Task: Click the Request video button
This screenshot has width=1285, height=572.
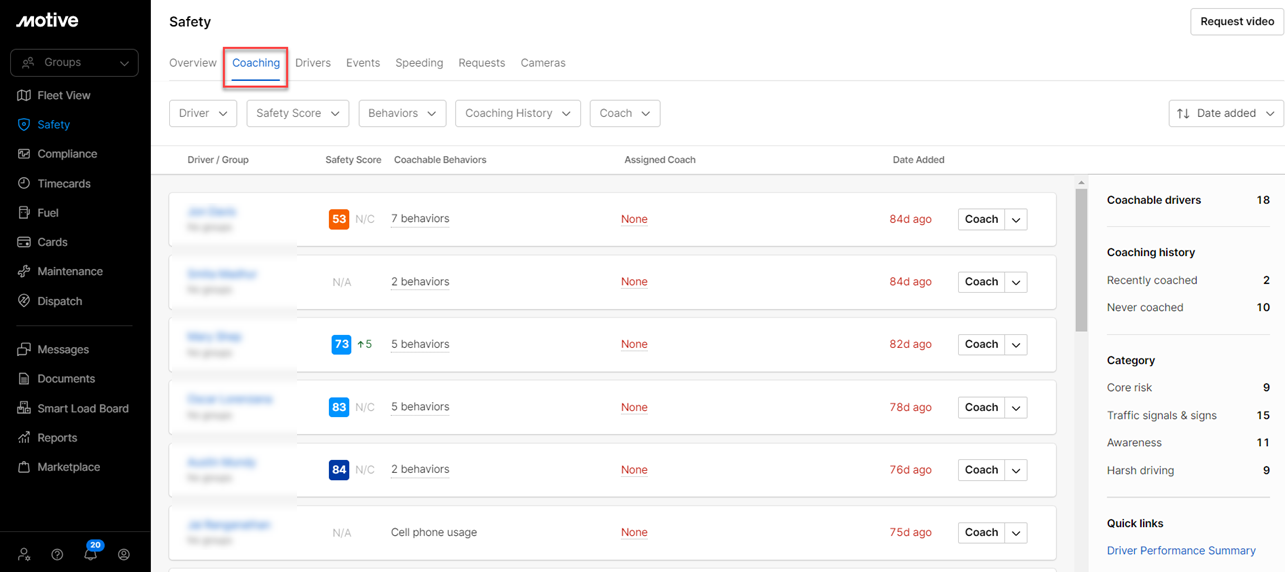Action: click(1236, 21)
